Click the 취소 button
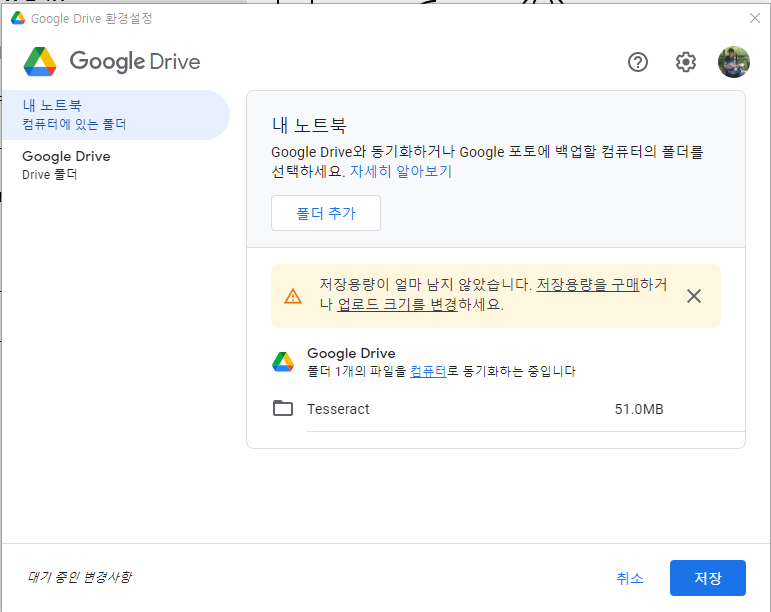This screenshot has width=771, height=612. click(630, 578)
